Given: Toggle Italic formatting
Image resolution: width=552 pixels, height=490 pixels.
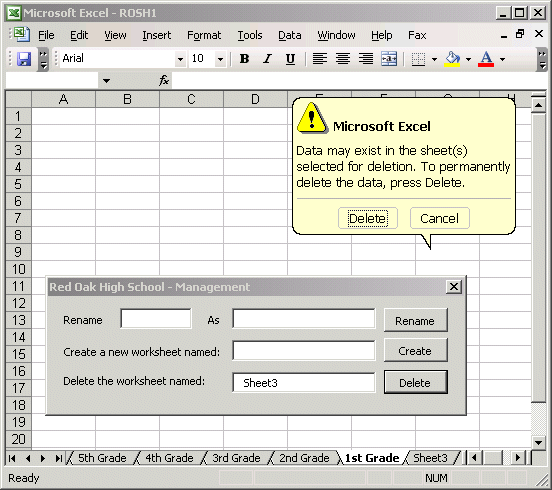Looking at the screenshot, I should click(x=268, y=59).
